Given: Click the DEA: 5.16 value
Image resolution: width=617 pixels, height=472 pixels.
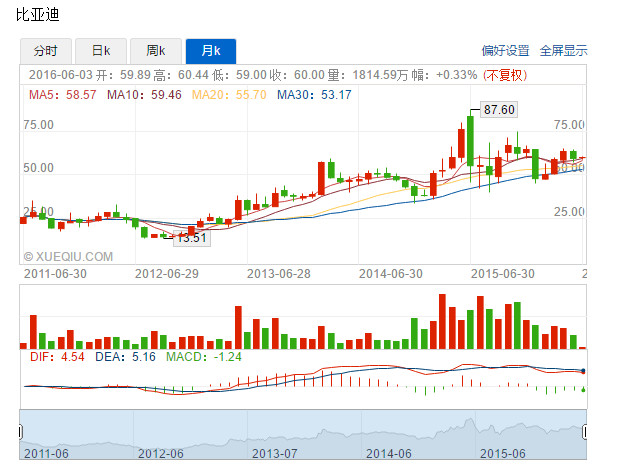Looking at the screenshot, I should [125, 357].
